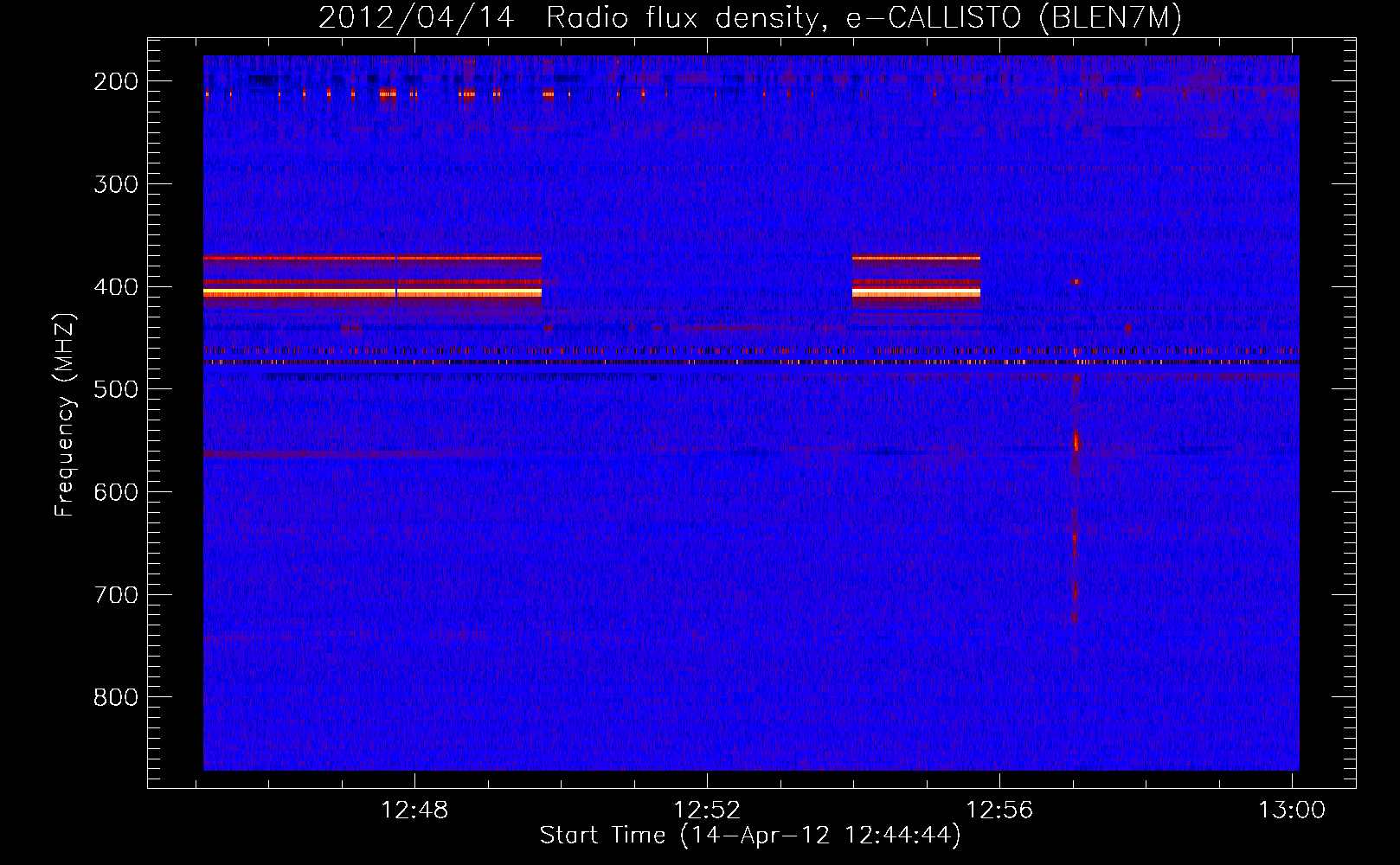Click the 600 frequency tick label

point(116,492)
